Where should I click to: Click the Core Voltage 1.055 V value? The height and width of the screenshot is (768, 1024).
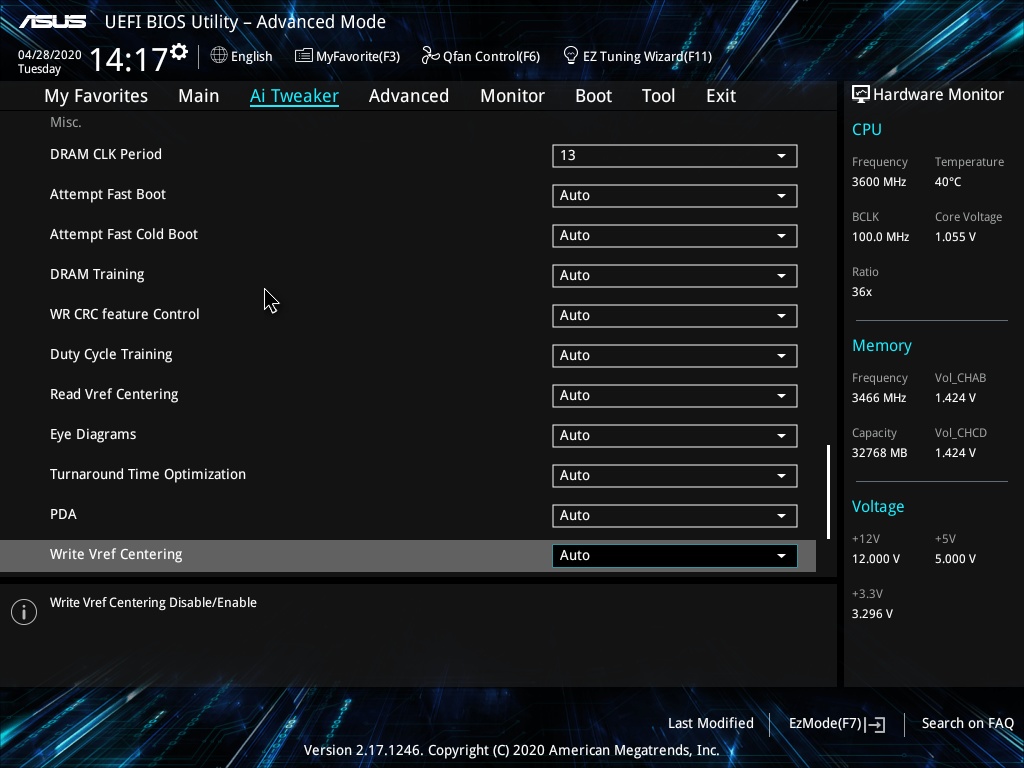pos(955,236)
